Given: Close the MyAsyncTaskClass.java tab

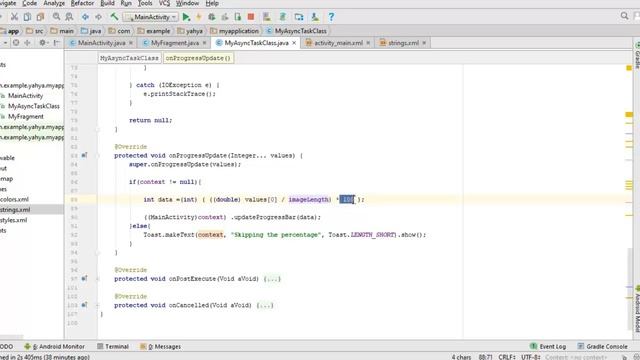Looking at the screenshot, I should pyautogui.click(x=294, y=43).
